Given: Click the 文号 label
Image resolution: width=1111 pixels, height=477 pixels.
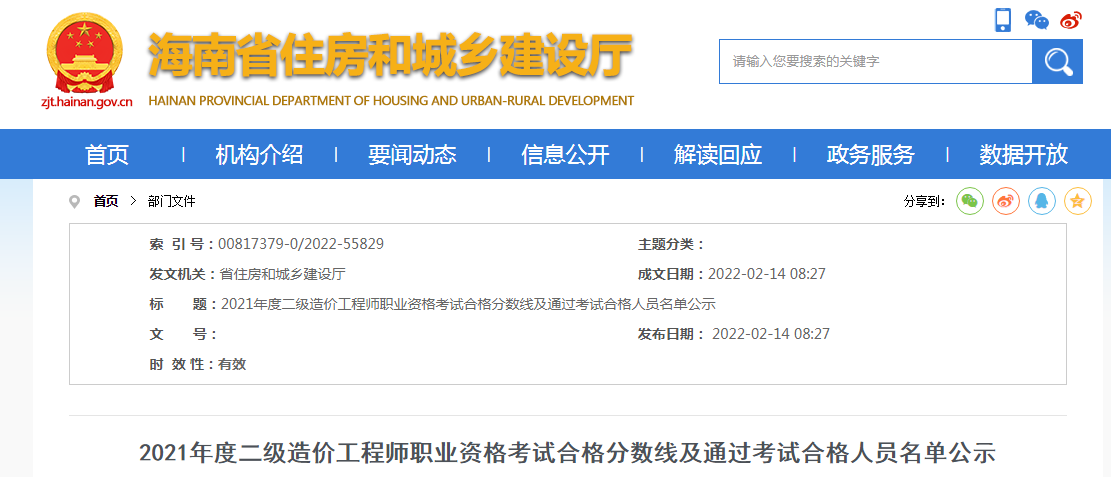Looking at the screenshot, I should point(183,334).
